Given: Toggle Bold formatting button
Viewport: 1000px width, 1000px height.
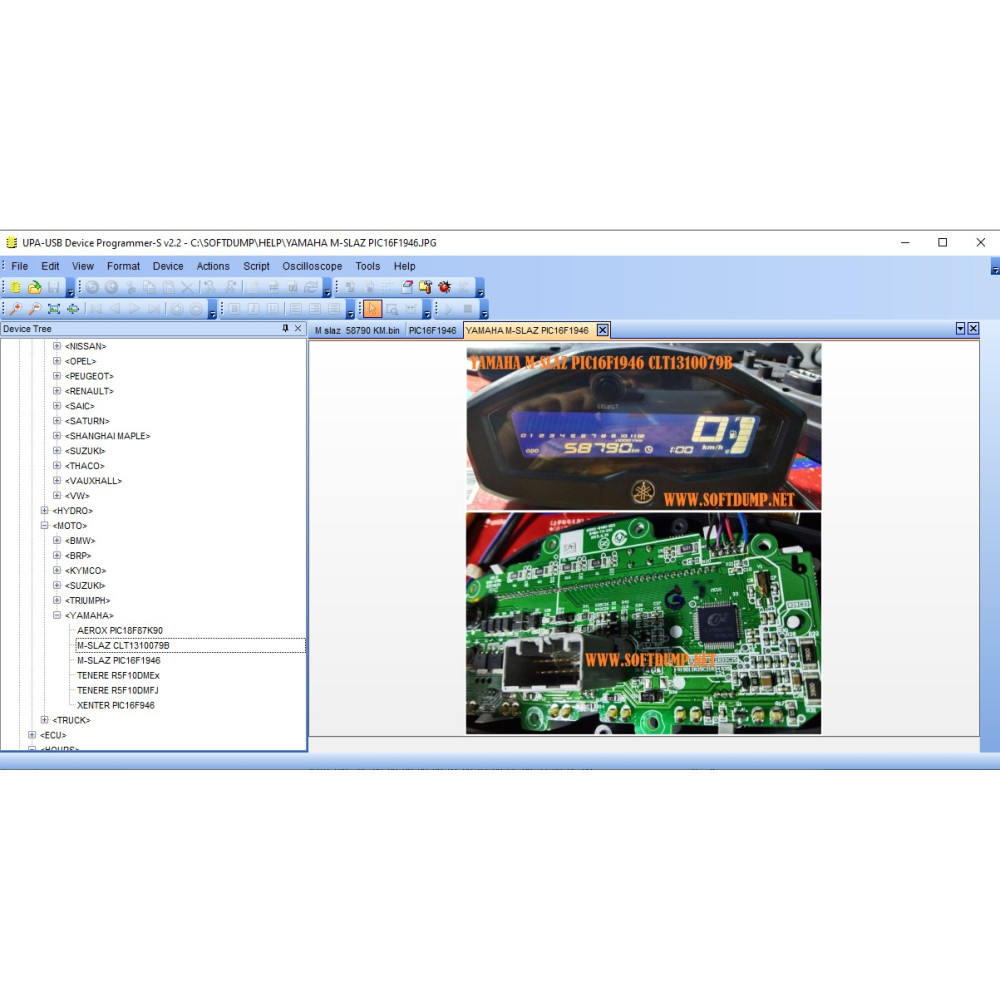Looking at the screenshot, I should [235, 309].
